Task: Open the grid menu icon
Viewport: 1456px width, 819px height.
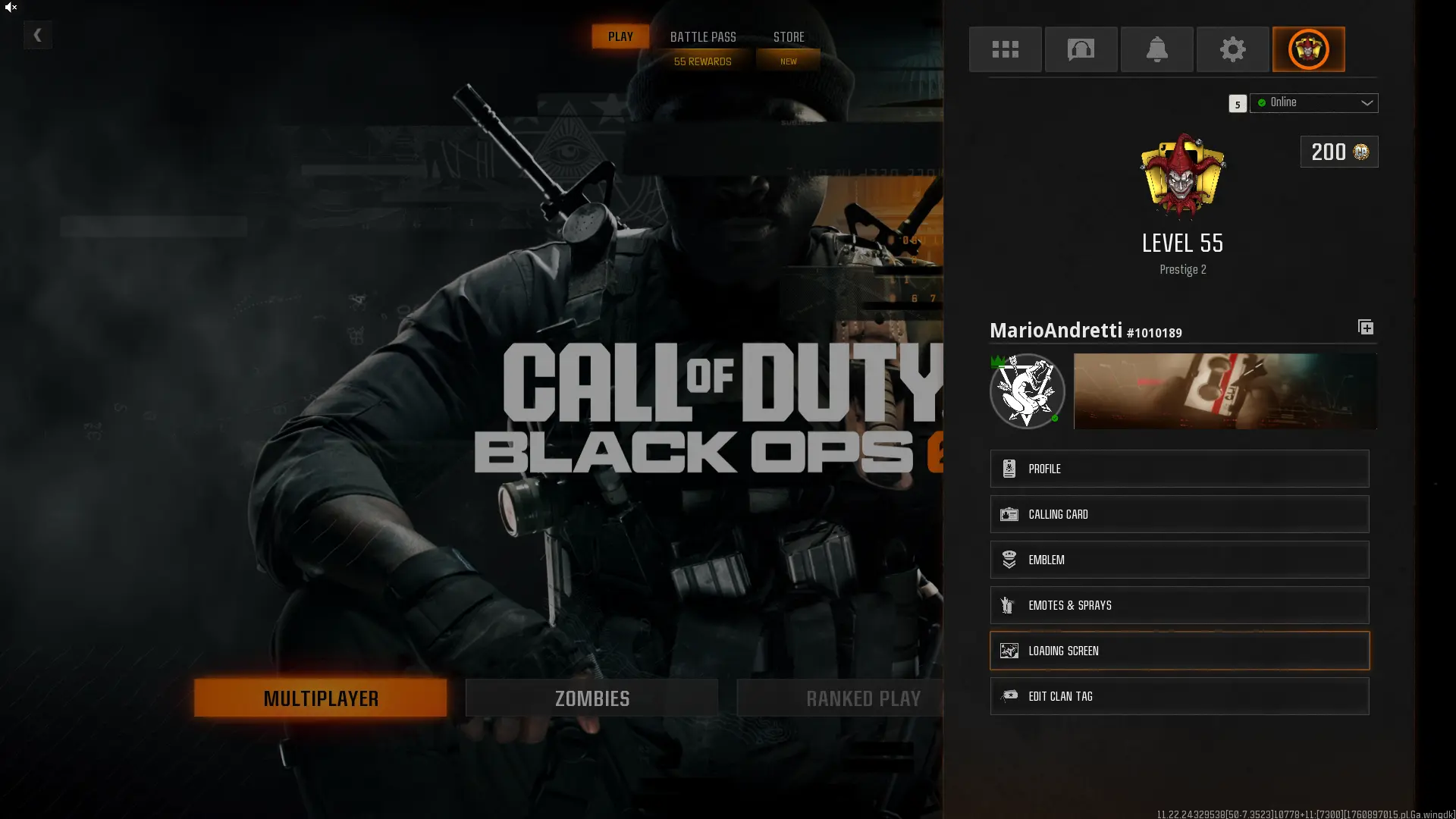Action: point(1005,49)
